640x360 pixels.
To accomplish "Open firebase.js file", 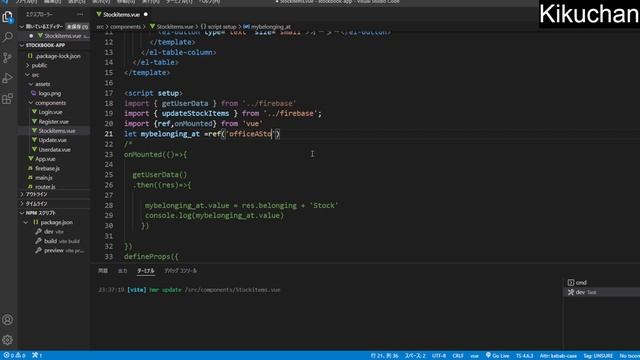I will (47, 168).
